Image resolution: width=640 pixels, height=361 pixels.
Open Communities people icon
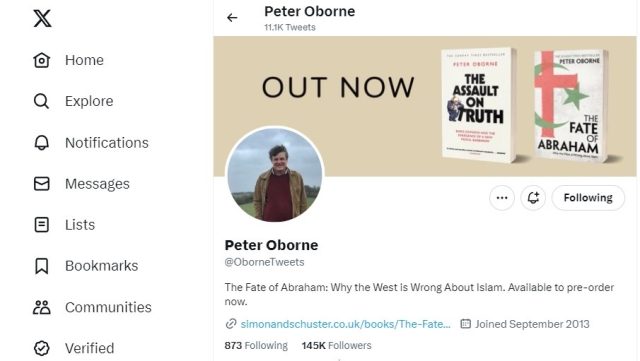click(41, 307)
